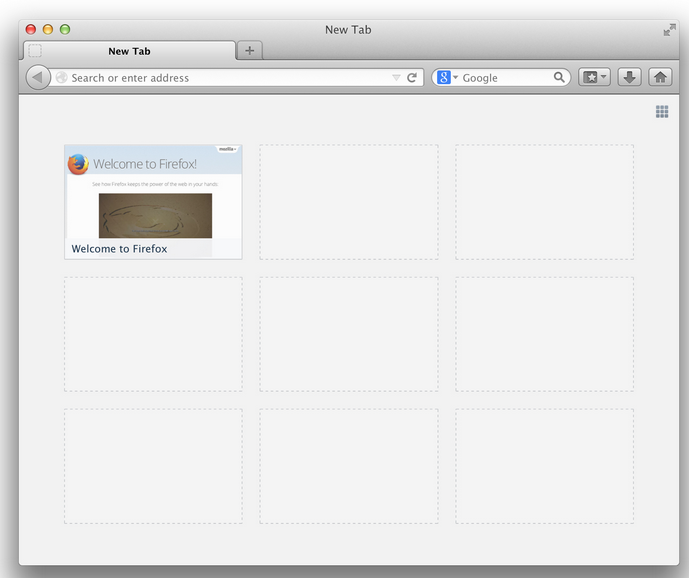Enter fullscreen with the expand arrows icon
Screen dimensions: 689x578
669,30
